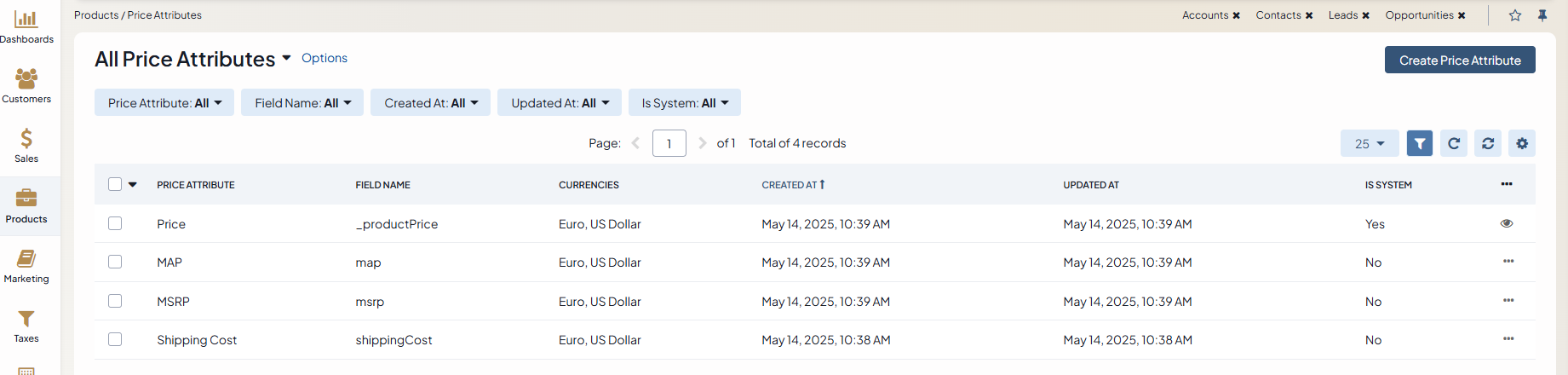Open the pinned Accounts shortcut
Screen dimensions: 1568x375
[x=1204, y=15]
